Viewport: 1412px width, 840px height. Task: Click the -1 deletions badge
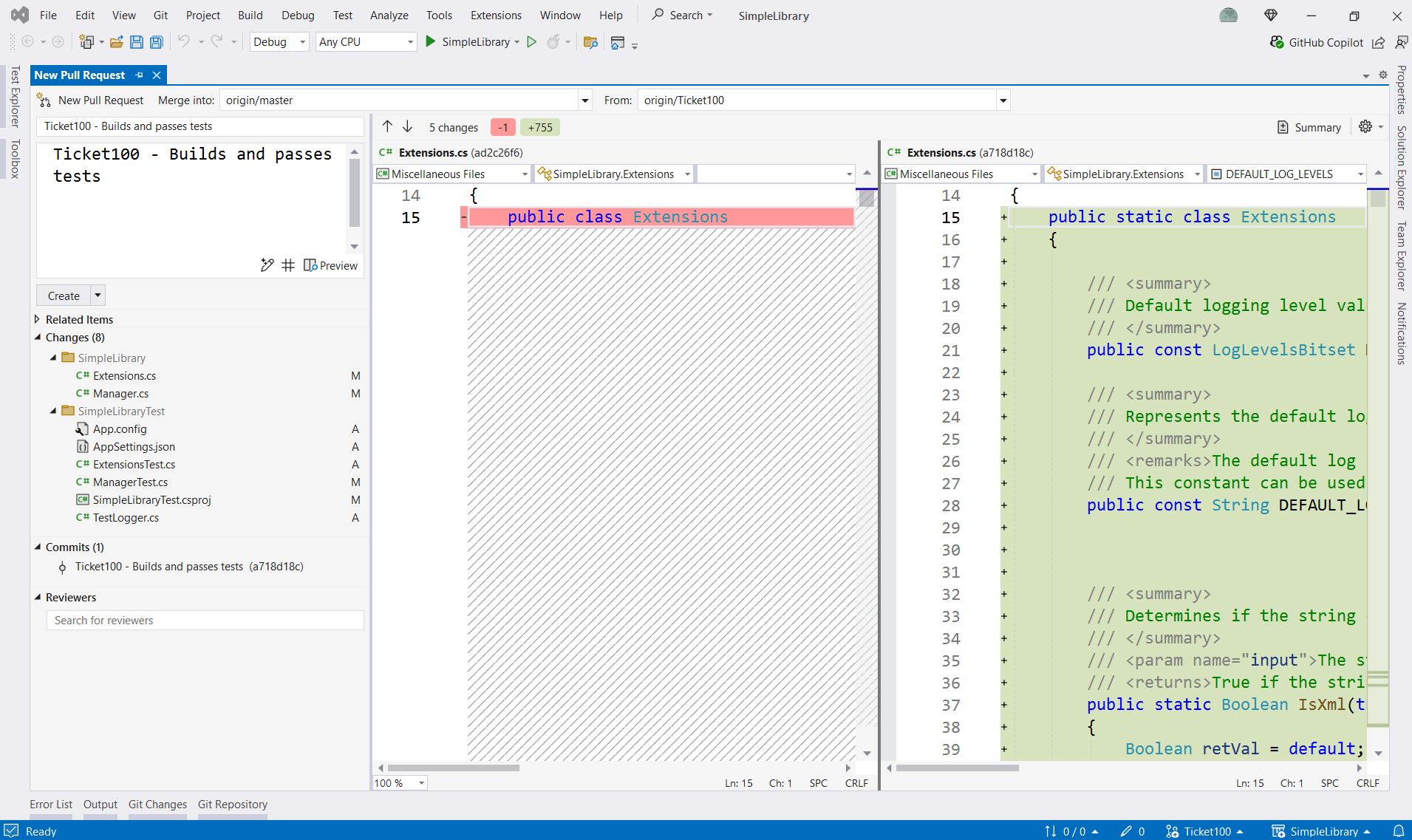503,127
